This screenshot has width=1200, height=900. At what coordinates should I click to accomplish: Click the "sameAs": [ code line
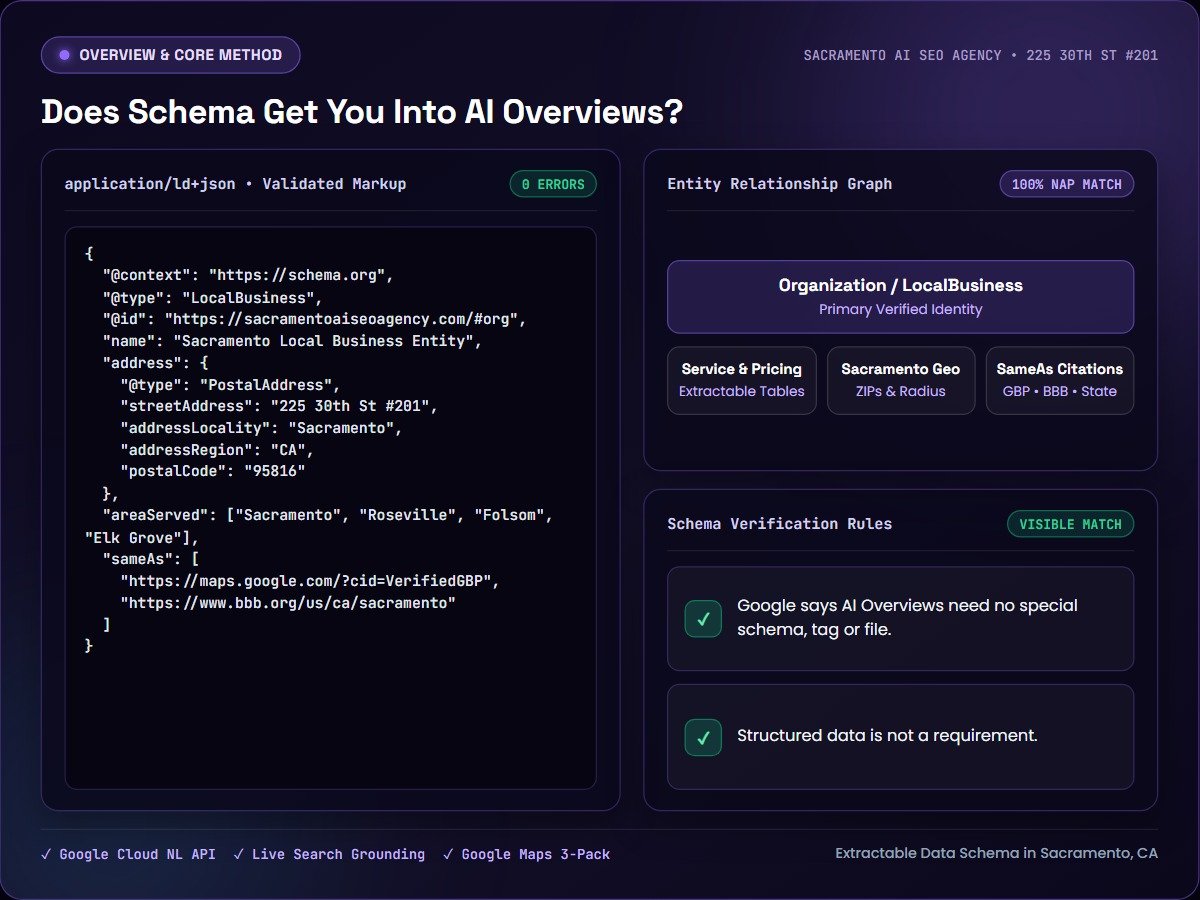pyautogui.click(x=151, y=558)
